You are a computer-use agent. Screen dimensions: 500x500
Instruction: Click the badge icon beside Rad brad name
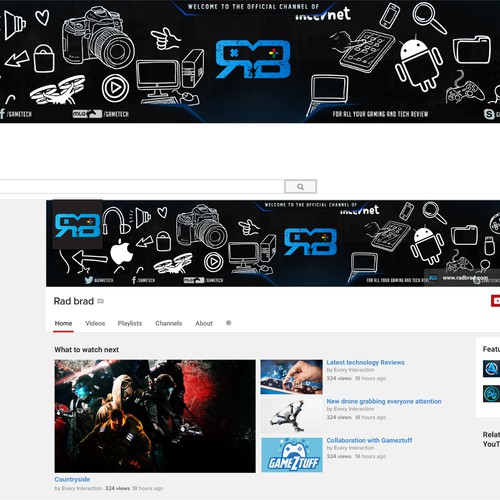[x=101, y=301]
